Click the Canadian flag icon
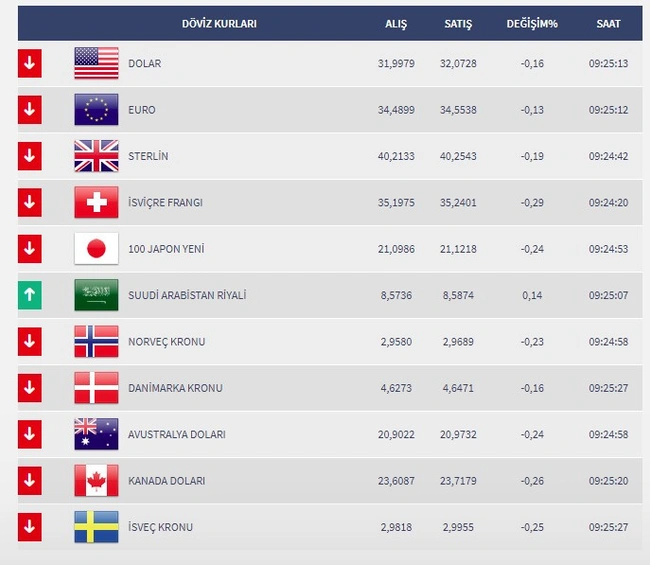 [x=96, y=481]
